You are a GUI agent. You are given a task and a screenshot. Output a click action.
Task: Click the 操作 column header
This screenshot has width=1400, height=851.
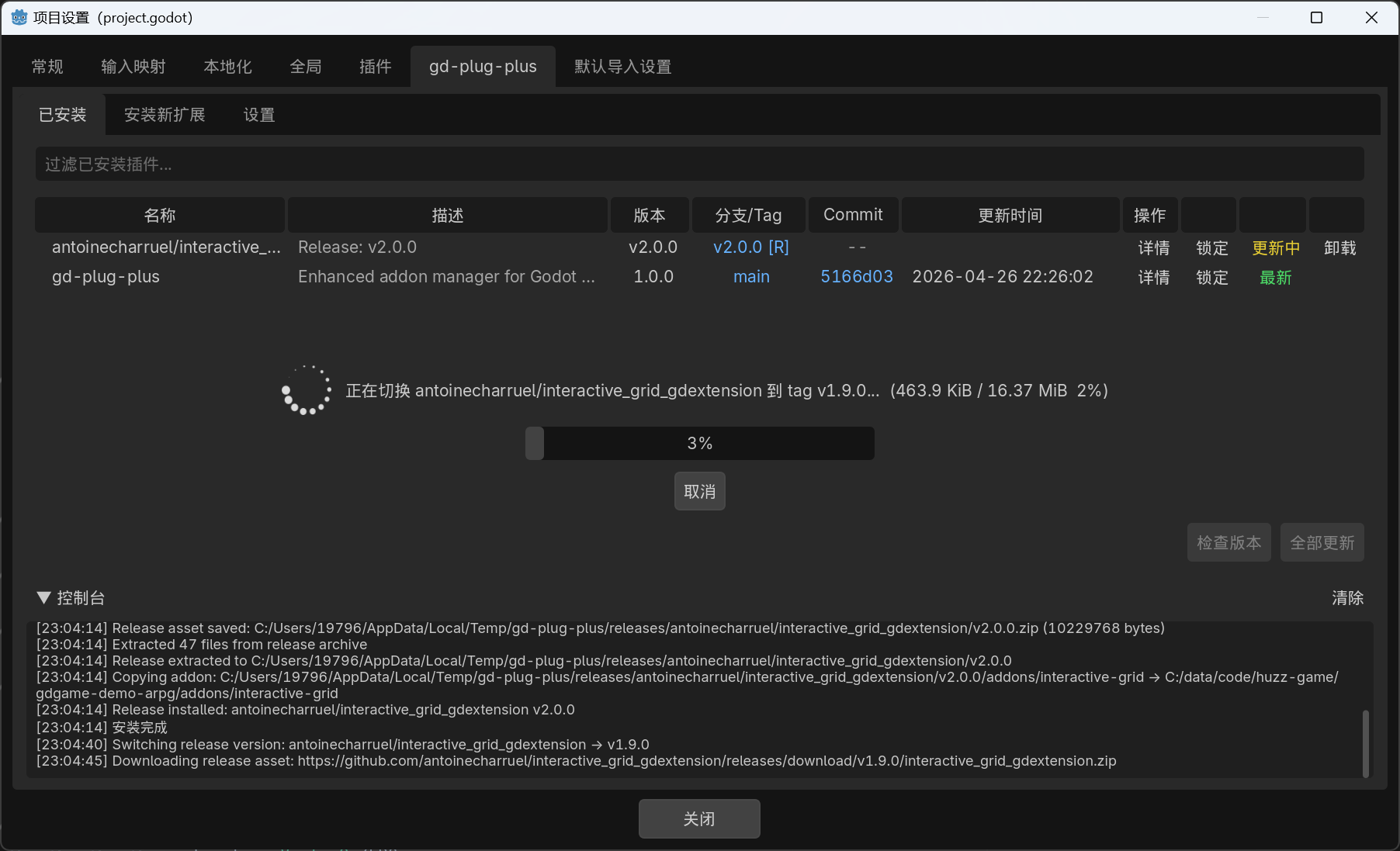point(1149,215)
